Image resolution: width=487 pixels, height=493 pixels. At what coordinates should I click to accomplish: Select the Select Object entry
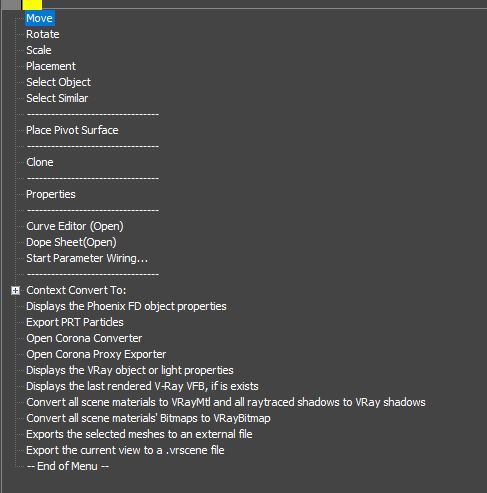(58, 82)
